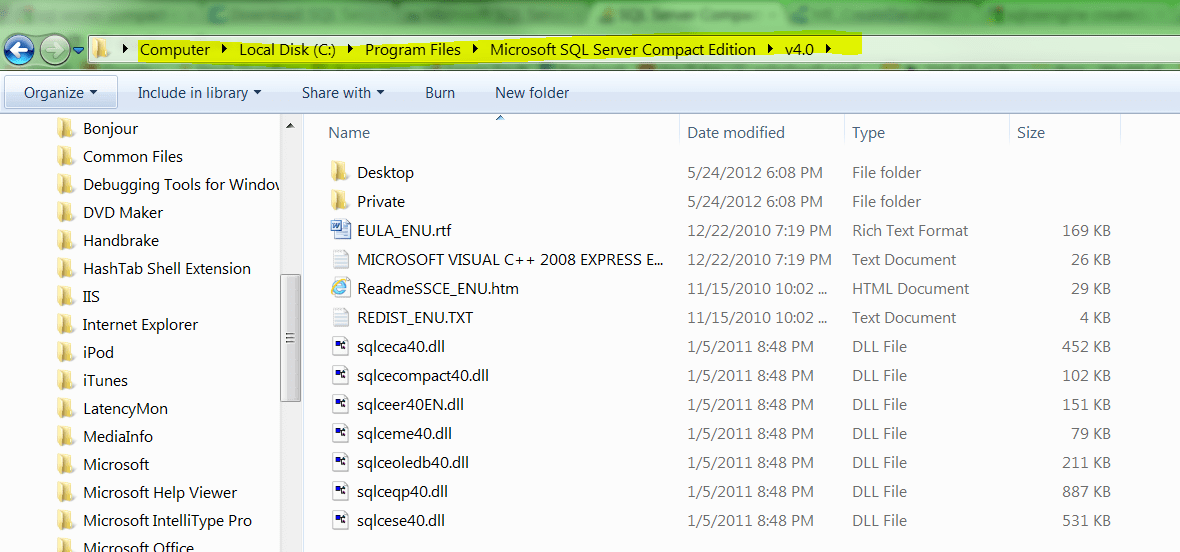
Task: Navigate to Local Disk (C:) breadcrumb
Action: click(x=287, y=50)
